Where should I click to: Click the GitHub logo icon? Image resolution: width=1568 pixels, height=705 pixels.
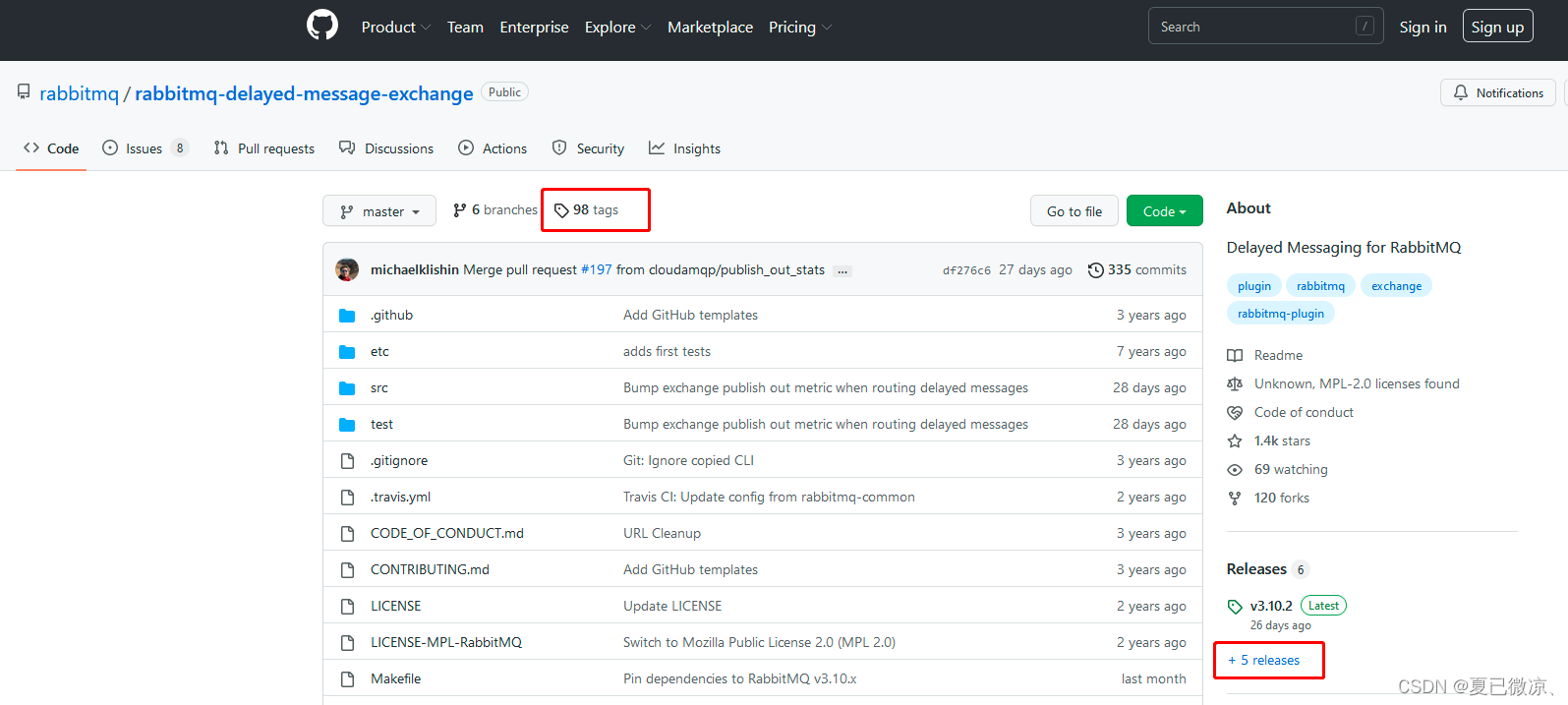322,26
